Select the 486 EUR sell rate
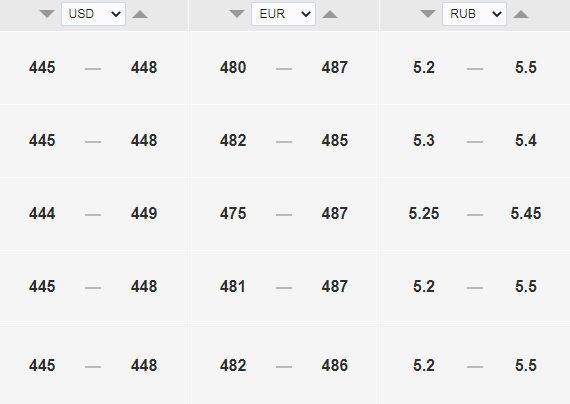The width and height of the screenshot is (570, 404). 335,365
